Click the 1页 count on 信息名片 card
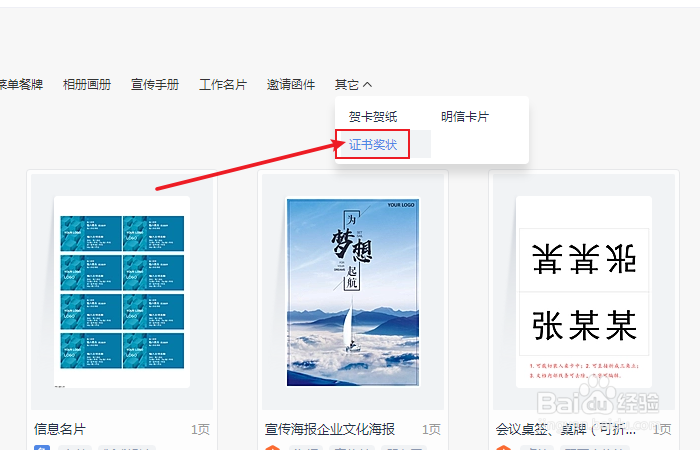The image size is (700, 450). 200,429
